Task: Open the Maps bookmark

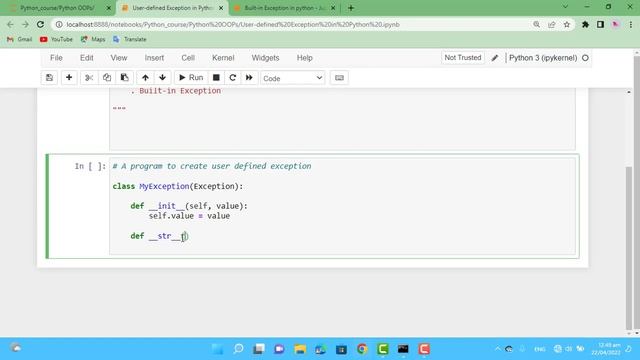Action: pos(93,39)
